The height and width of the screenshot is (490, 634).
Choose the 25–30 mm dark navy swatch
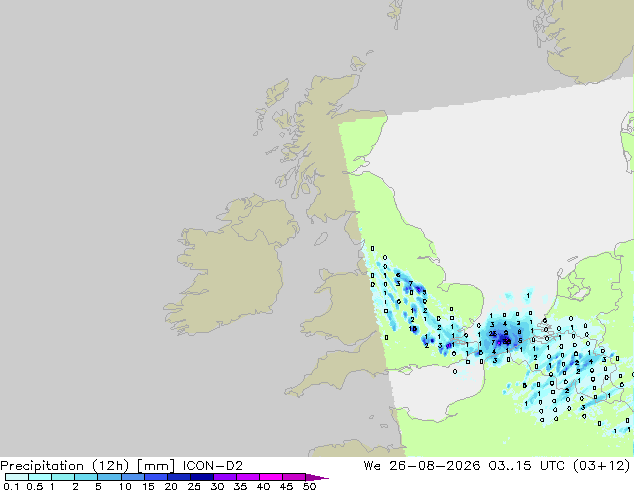(201, 477)
